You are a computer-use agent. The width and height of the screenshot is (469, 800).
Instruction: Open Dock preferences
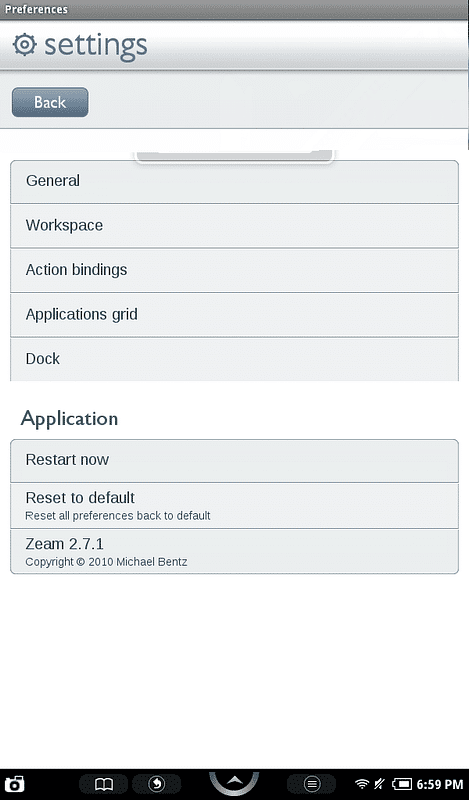(234, 359)
